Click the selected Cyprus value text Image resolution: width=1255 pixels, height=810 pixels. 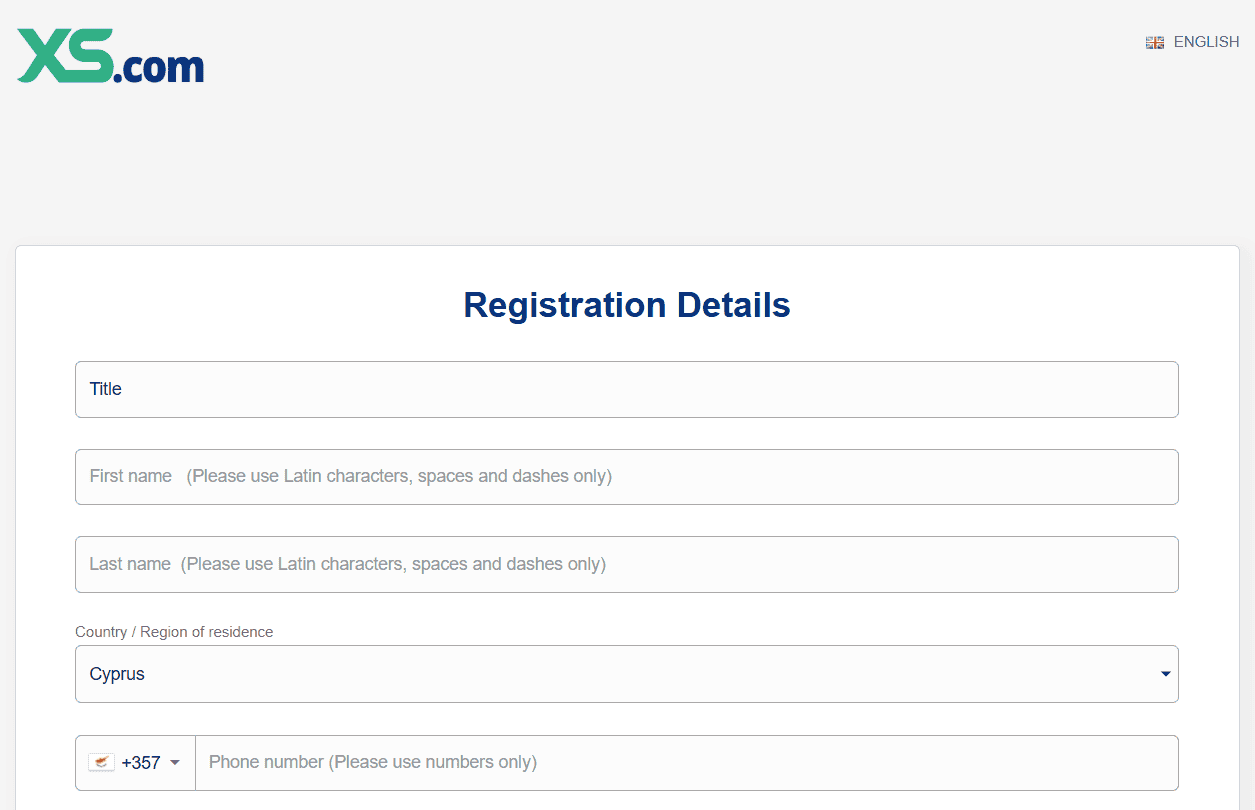pyautogui.click(x=117, y=674)
